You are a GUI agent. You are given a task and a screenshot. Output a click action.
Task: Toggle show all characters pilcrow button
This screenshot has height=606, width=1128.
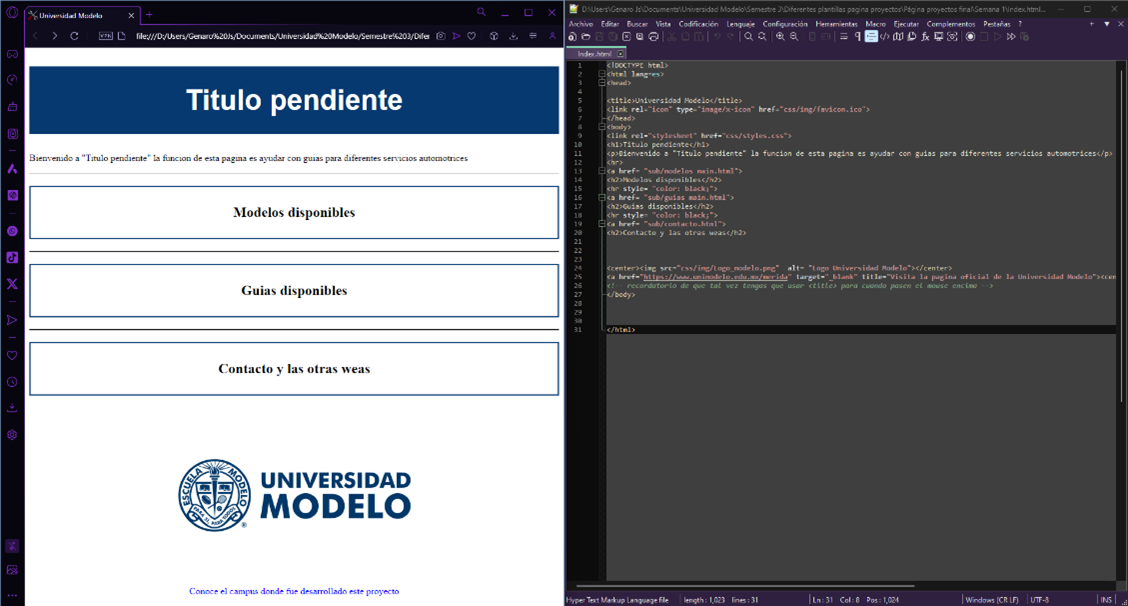[857, 37]
